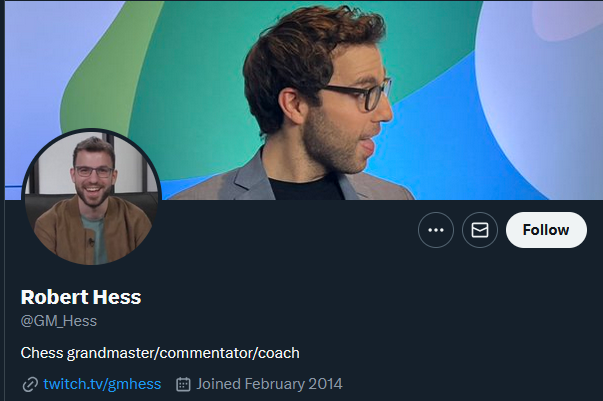Open the circular profile picture
The width and height of the screenshot is (603, 401).
tap(92, 197)
